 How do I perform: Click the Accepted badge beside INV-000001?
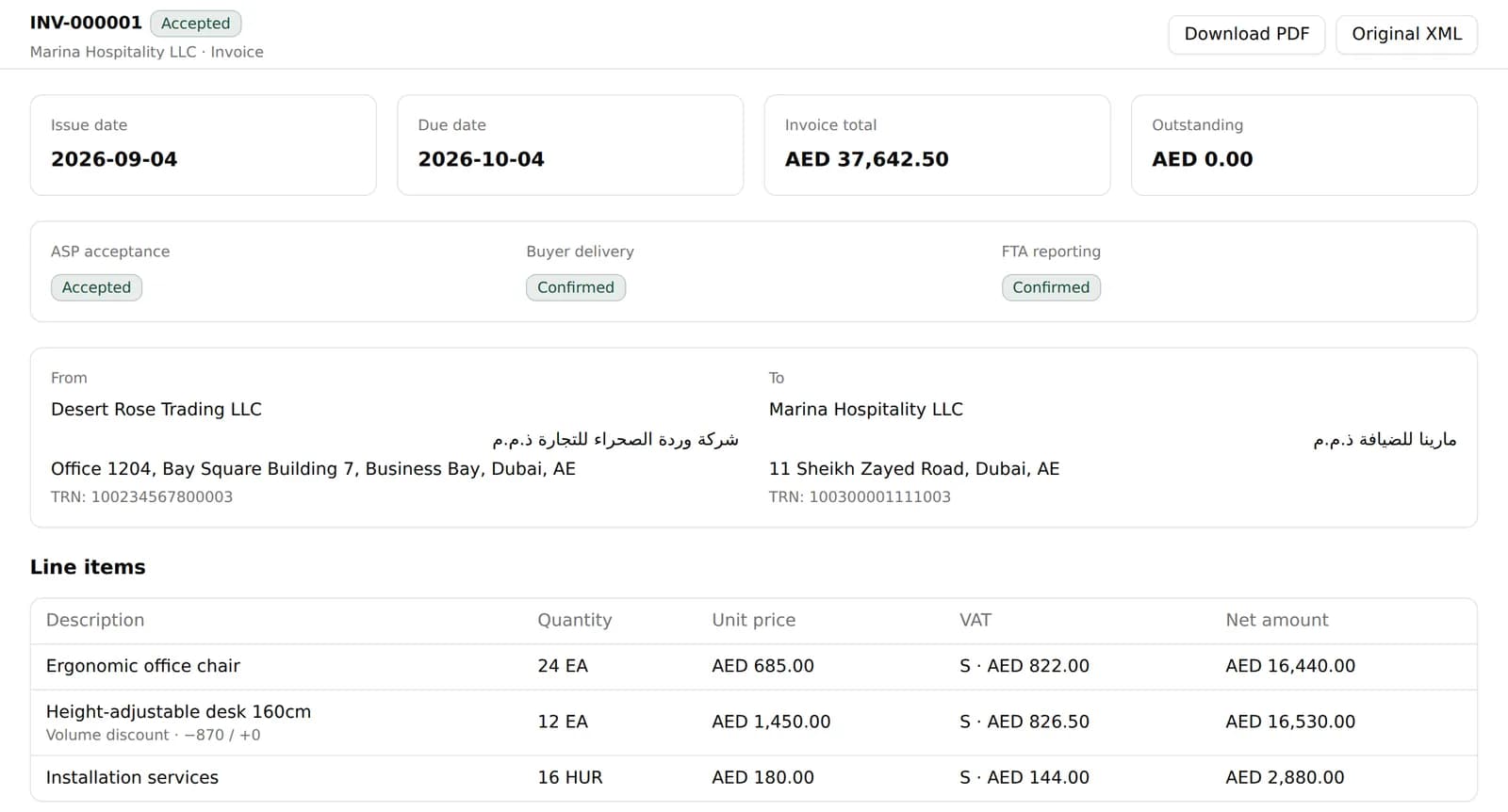coord(195,24)
